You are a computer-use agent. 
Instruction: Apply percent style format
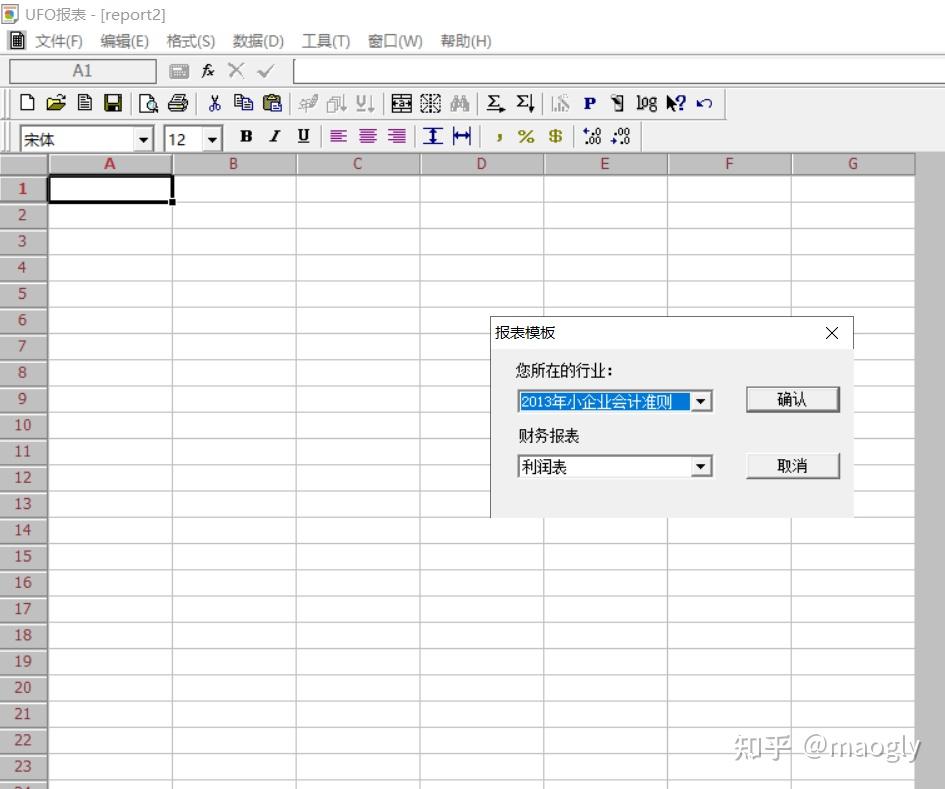pos(526,137)
